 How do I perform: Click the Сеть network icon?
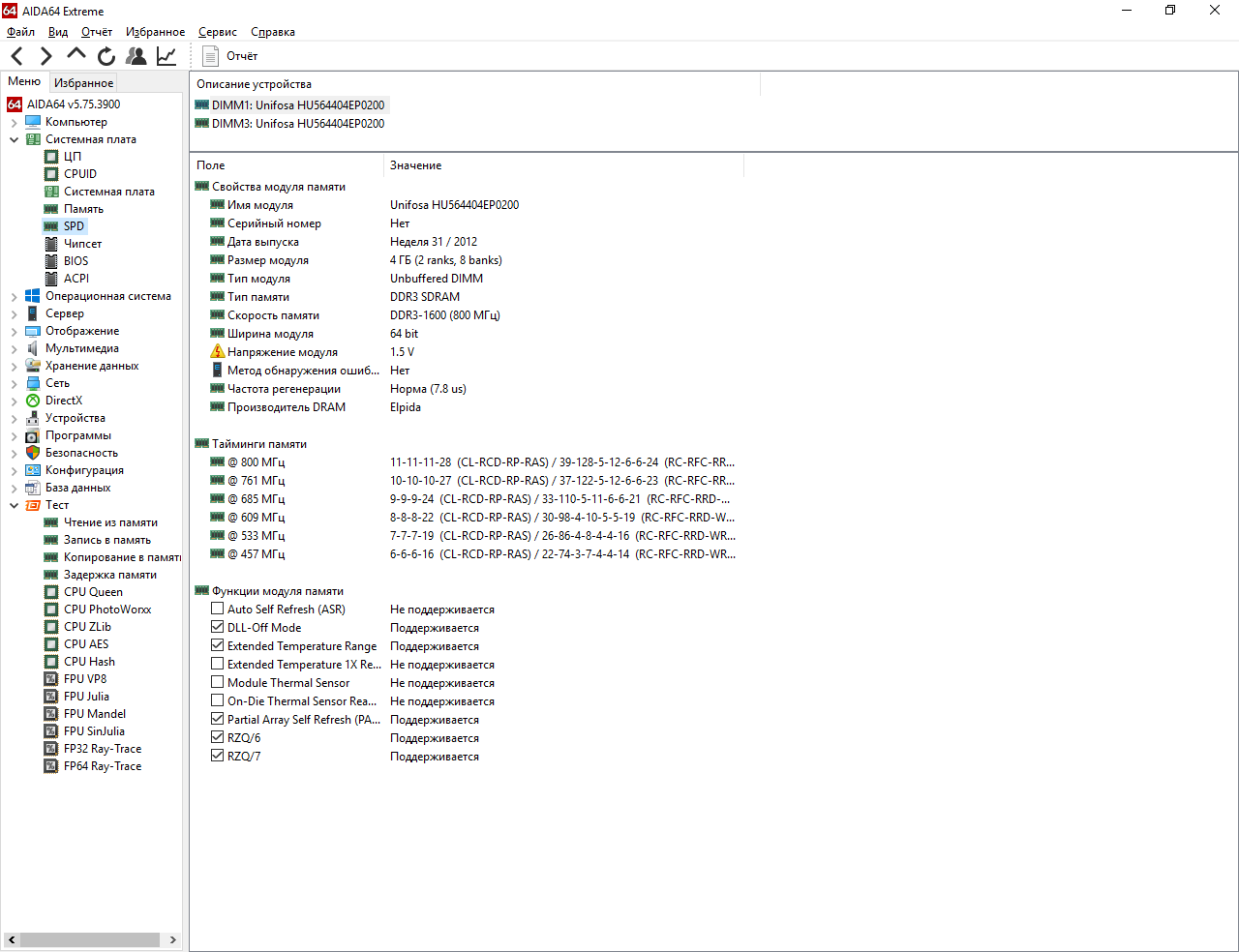point(33,383)
